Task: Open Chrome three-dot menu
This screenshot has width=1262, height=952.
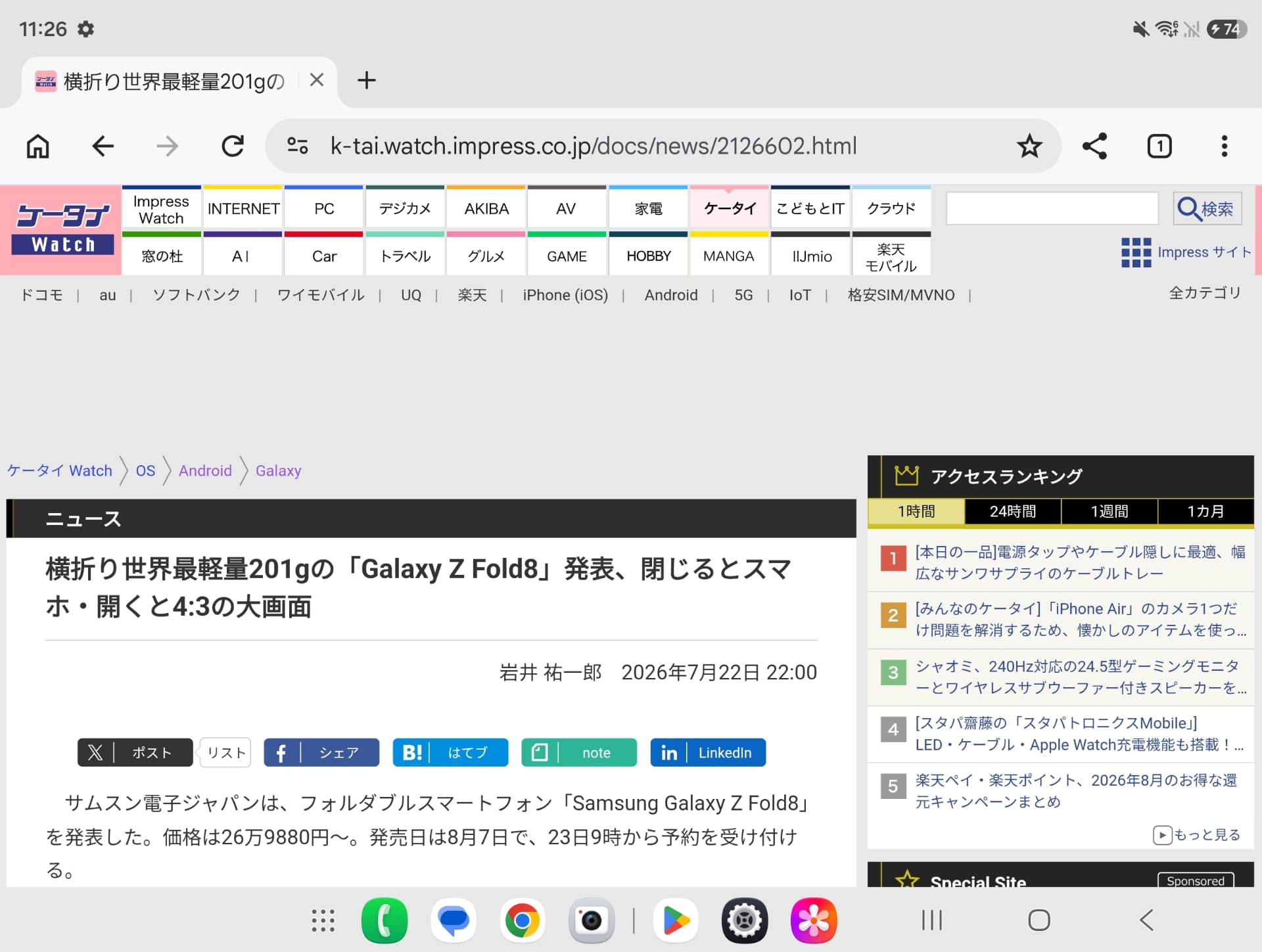Action: click(1224, 146)
